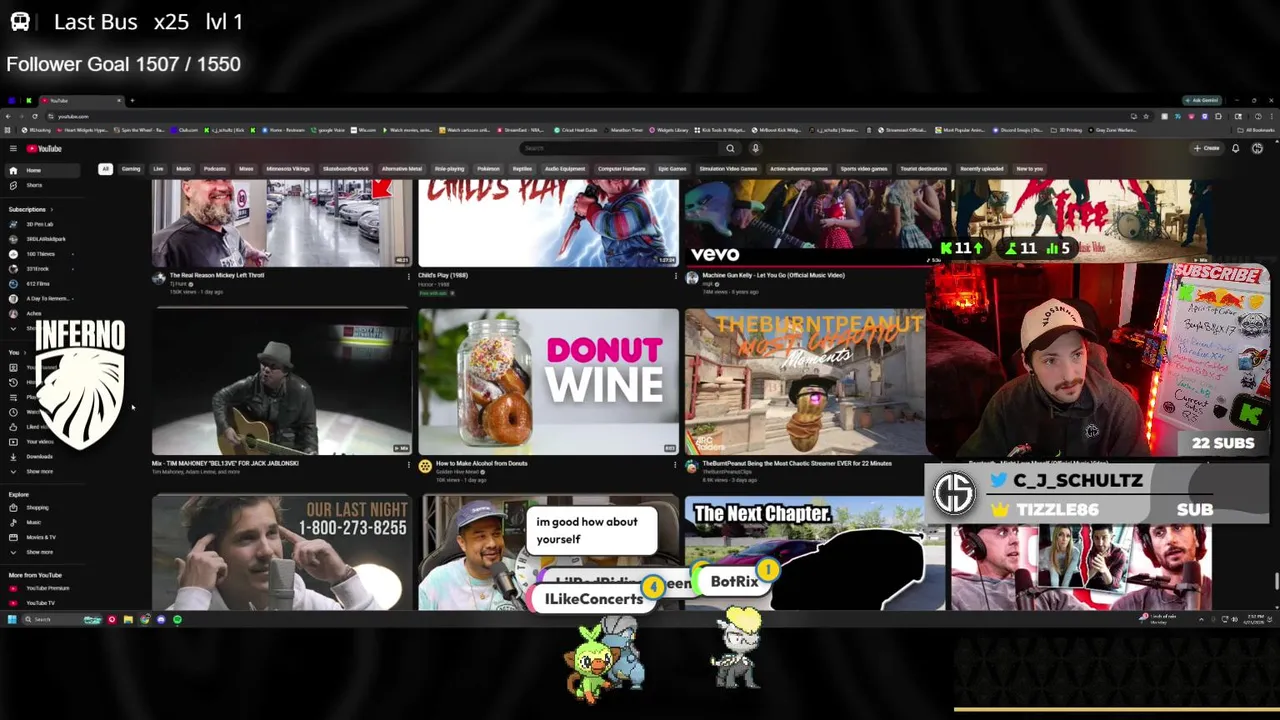Play the Tim Mahoney guitar video thumbnail

pos(281,381)
